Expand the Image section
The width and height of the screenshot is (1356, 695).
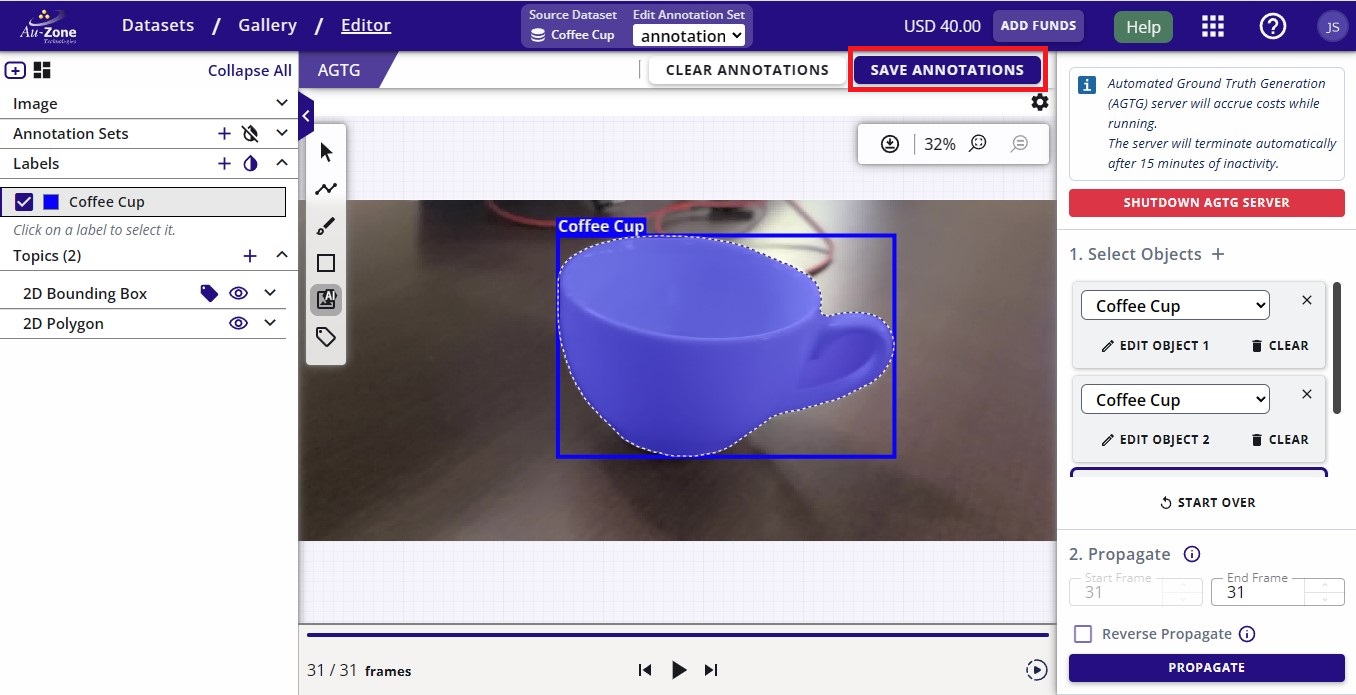pos(282,103)
